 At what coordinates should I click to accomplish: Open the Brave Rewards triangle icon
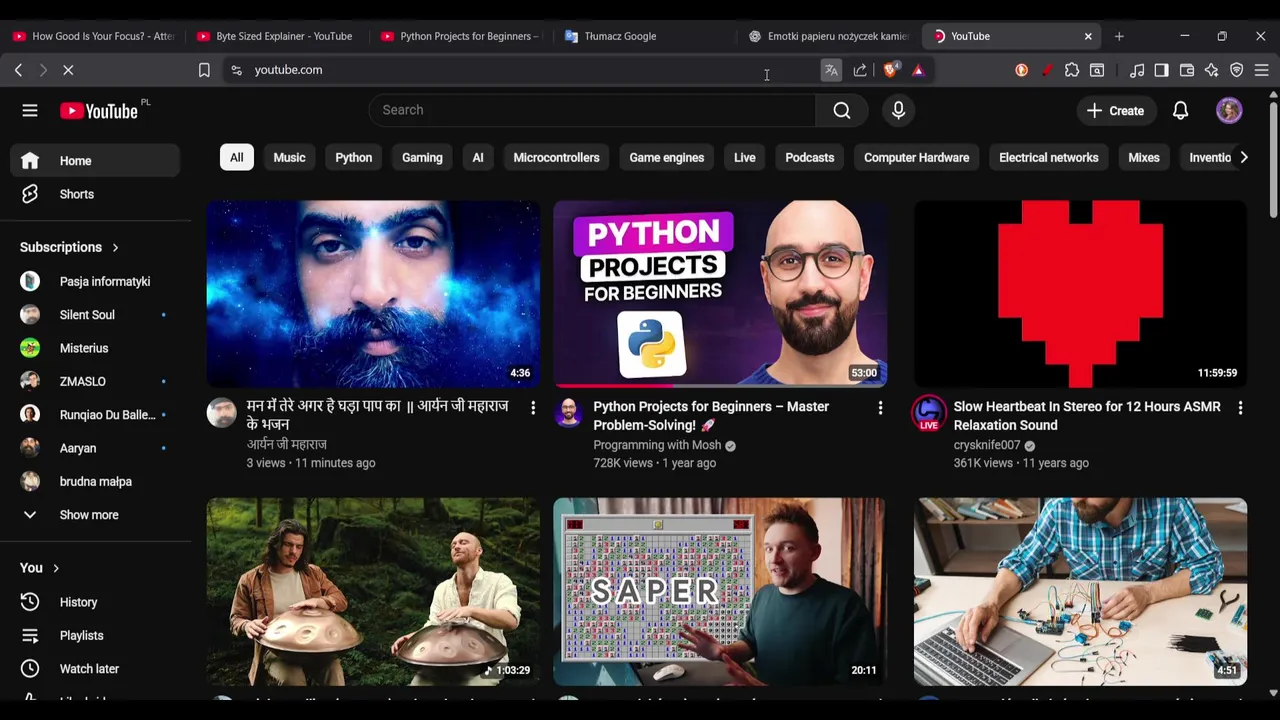click(x=918, y=70)
